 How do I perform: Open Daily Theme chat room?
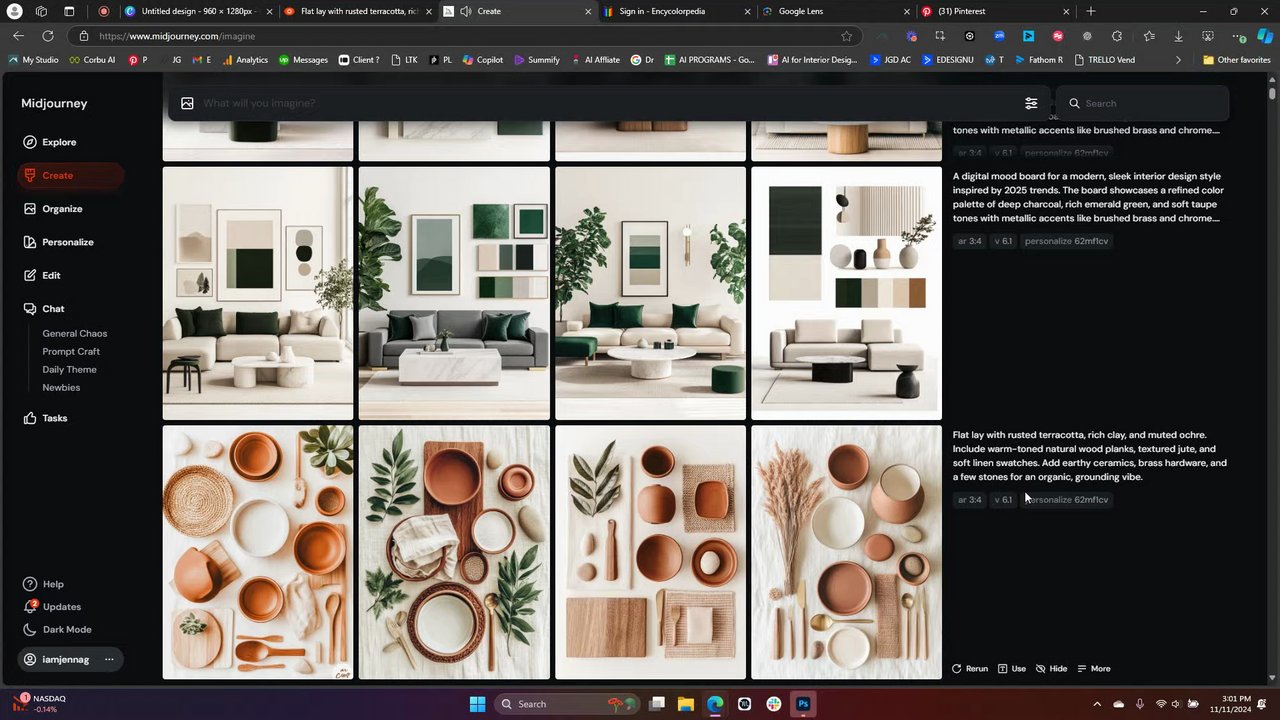pyautogui.click(x=69, y=370)
